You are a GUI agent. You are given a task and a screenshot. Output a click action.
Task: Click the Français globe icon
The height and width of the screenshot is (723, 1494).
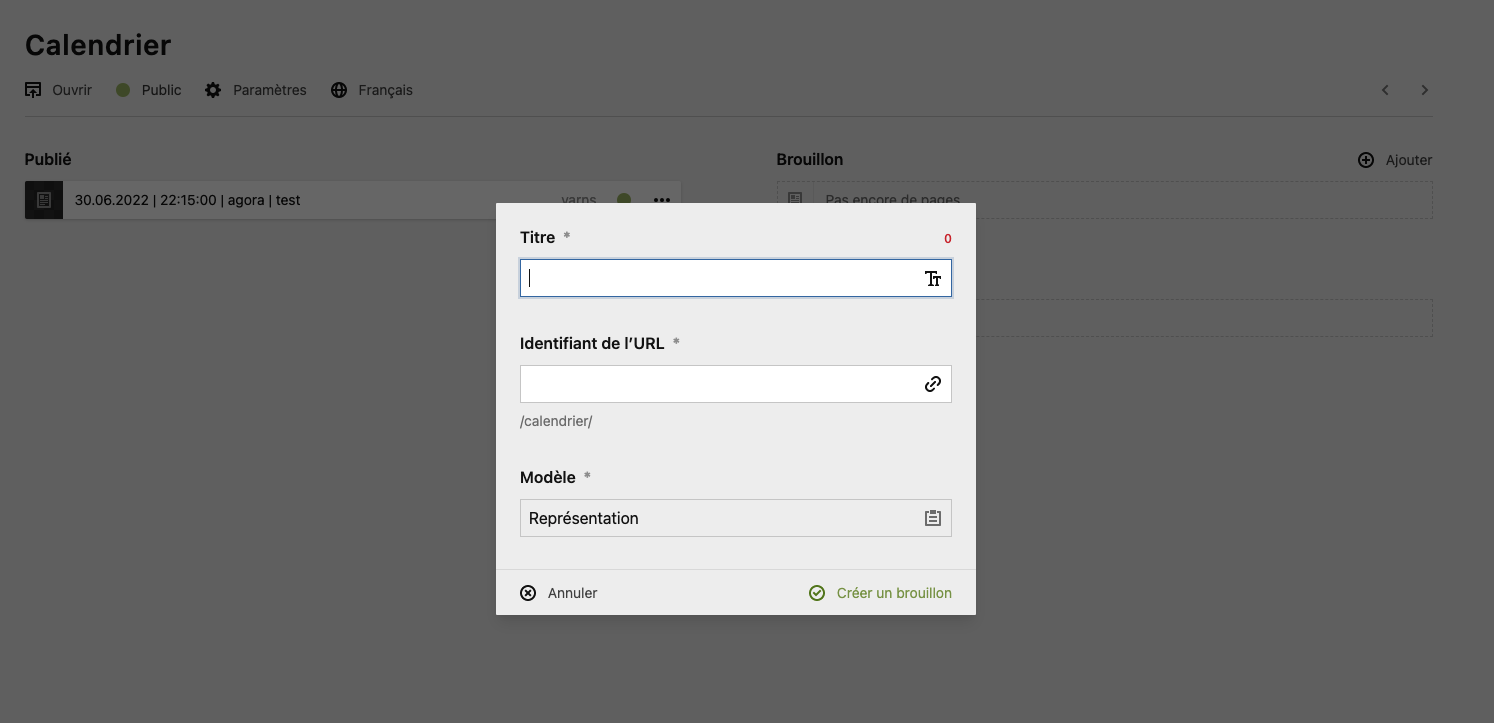[339, 90]
